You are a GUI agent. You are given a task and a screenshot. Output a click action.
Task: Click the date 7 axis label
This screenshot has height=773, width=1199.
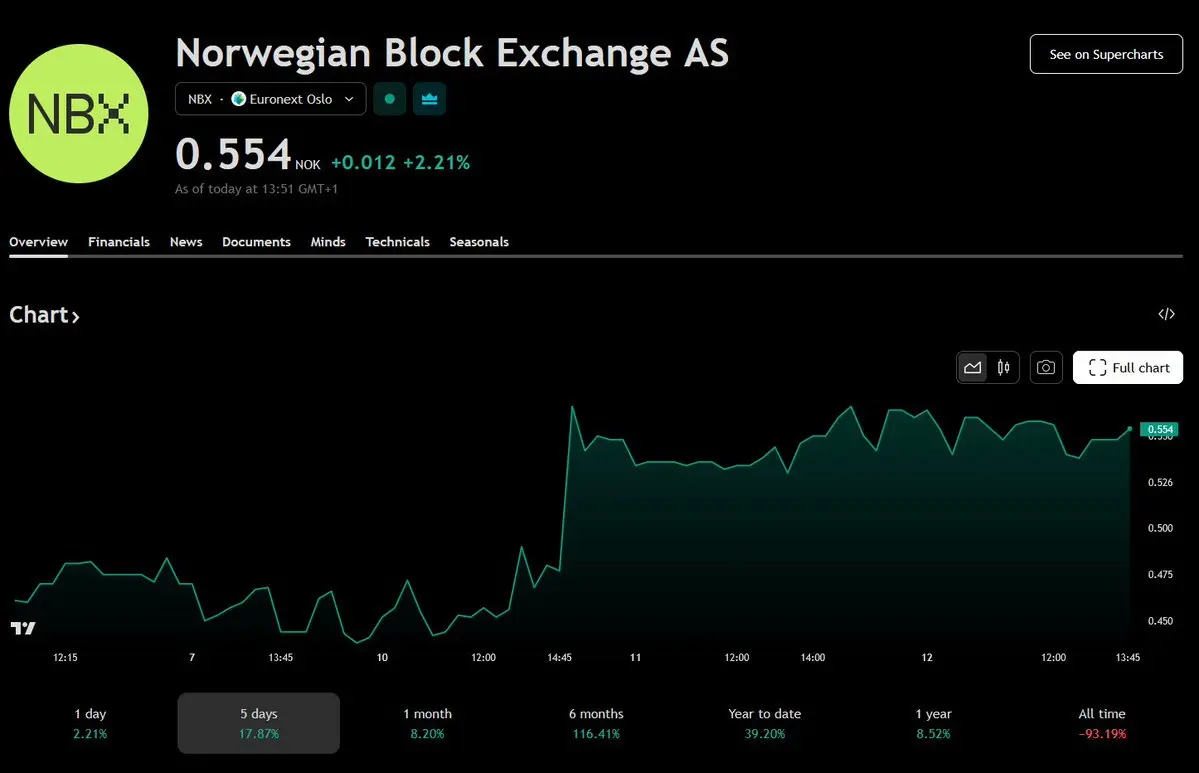[x=192, y=658]
